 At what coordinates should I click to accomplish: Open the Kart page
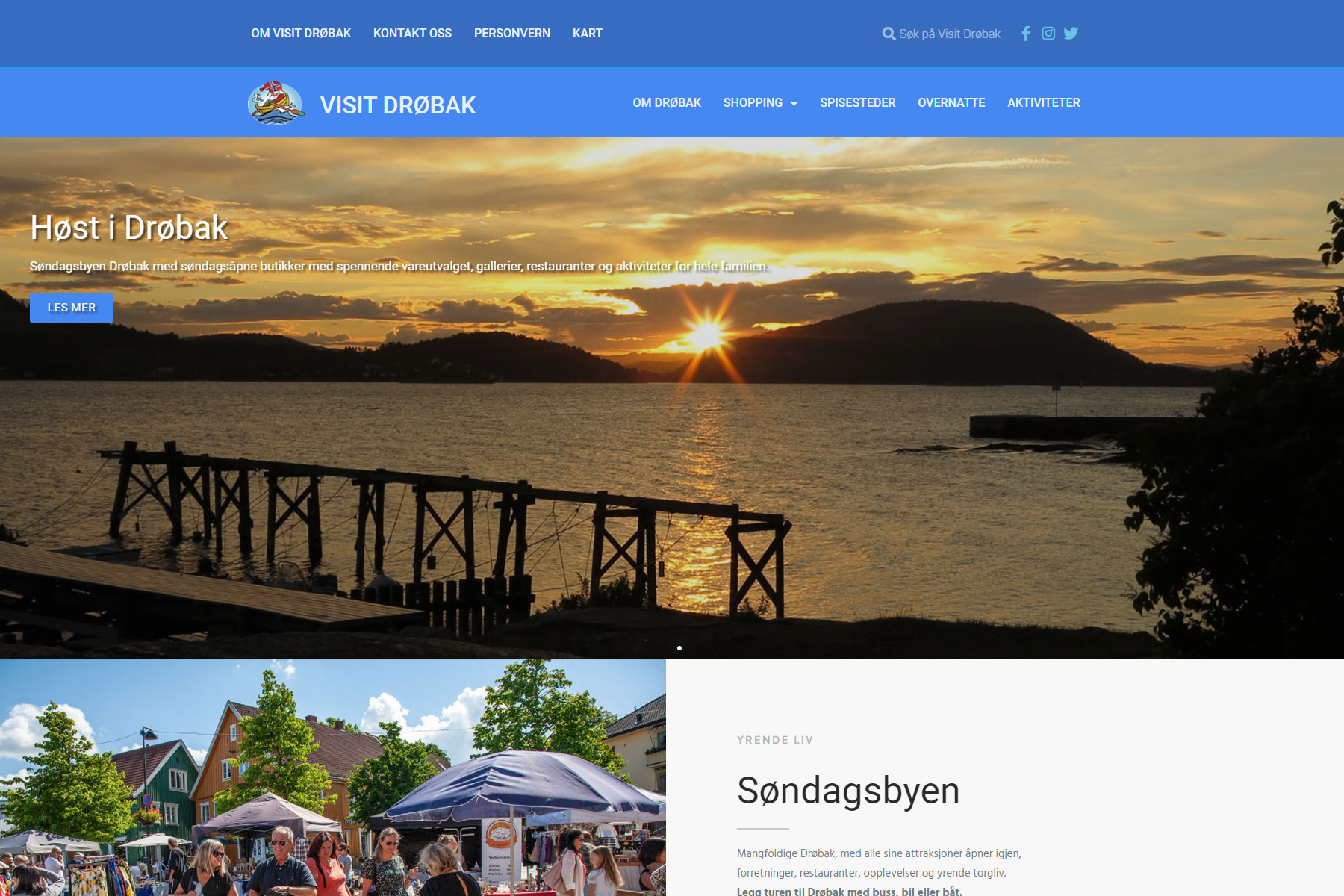[587, 34]
